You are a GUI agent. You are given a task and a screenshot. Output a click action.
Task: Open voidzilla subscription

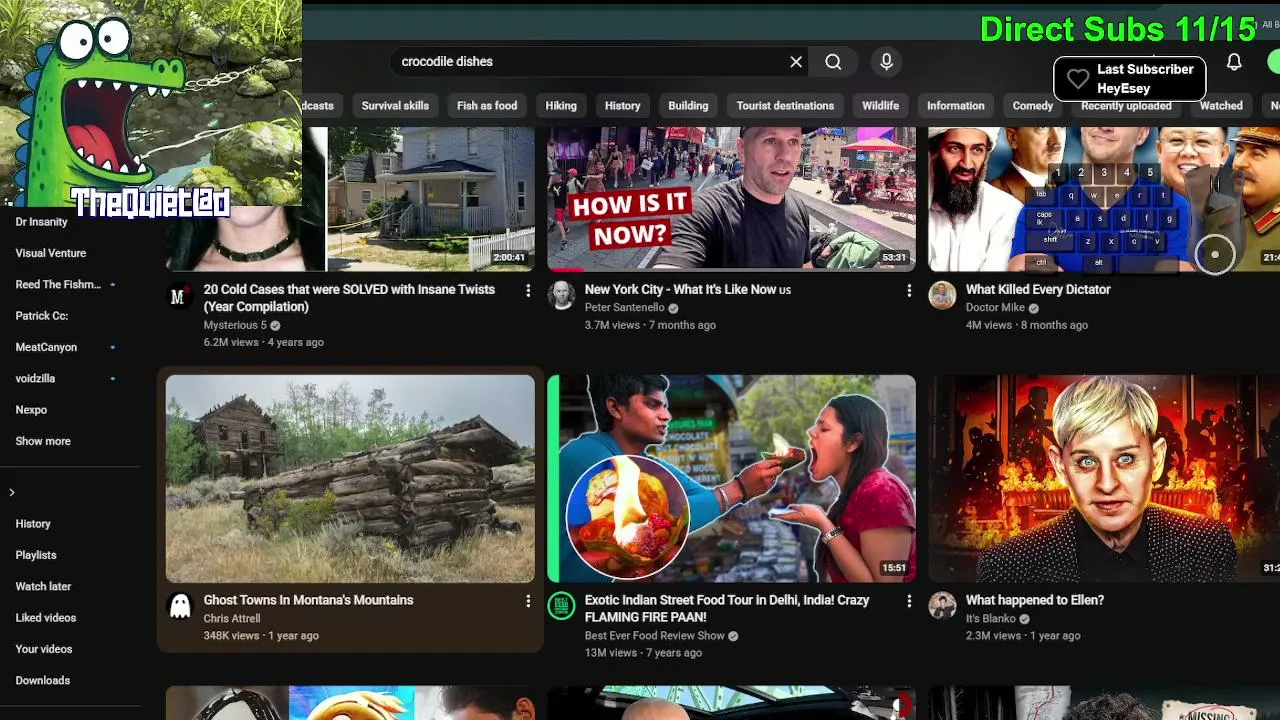(35, 379)
